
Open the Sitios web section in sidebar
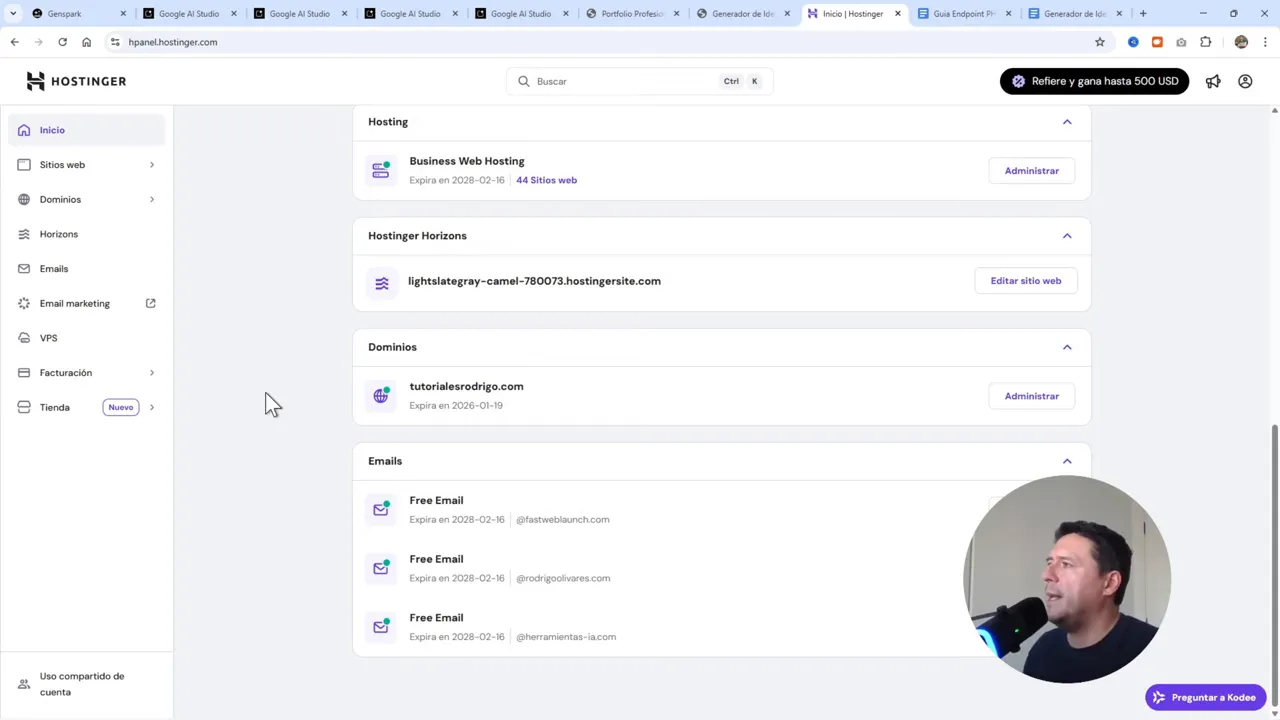click(62, 164)
